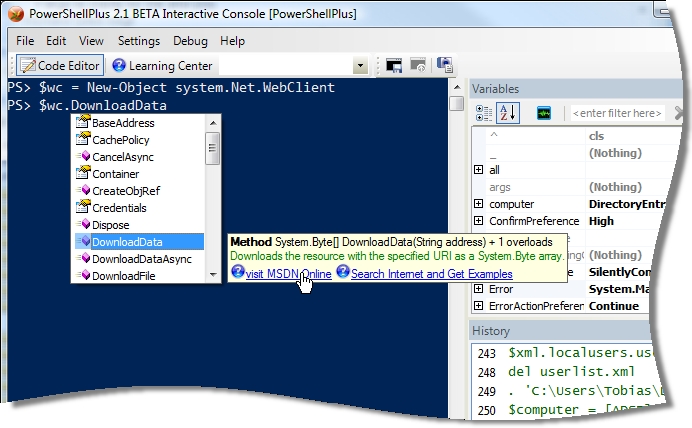Click the High value of ConfirmPreference
This screenshot has height=428, width=692.
click(x=601, y=221)
